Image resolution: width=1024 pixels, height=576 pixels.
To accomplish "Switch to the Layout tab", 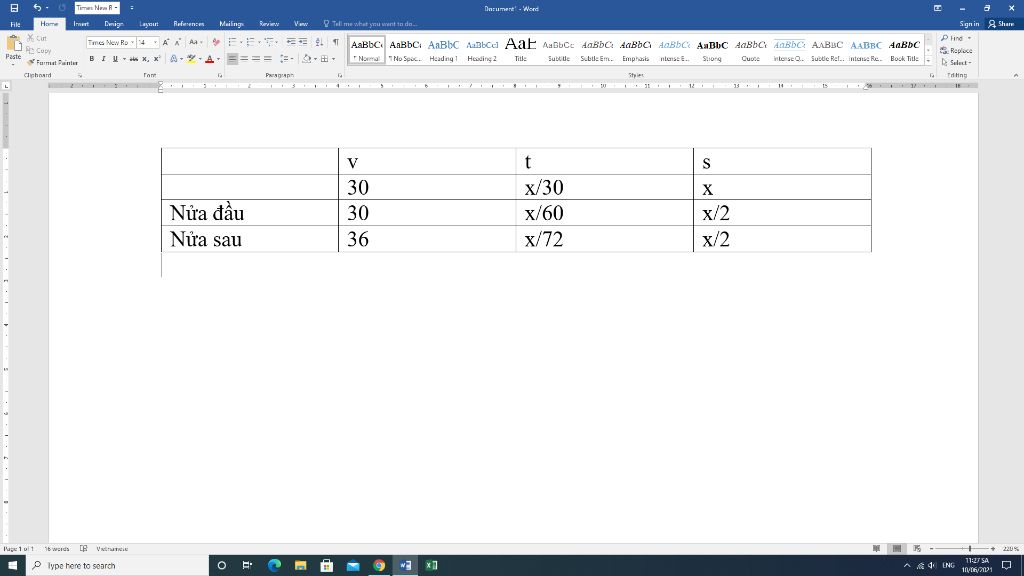I will pyautogui.click(x=149, y=24).
